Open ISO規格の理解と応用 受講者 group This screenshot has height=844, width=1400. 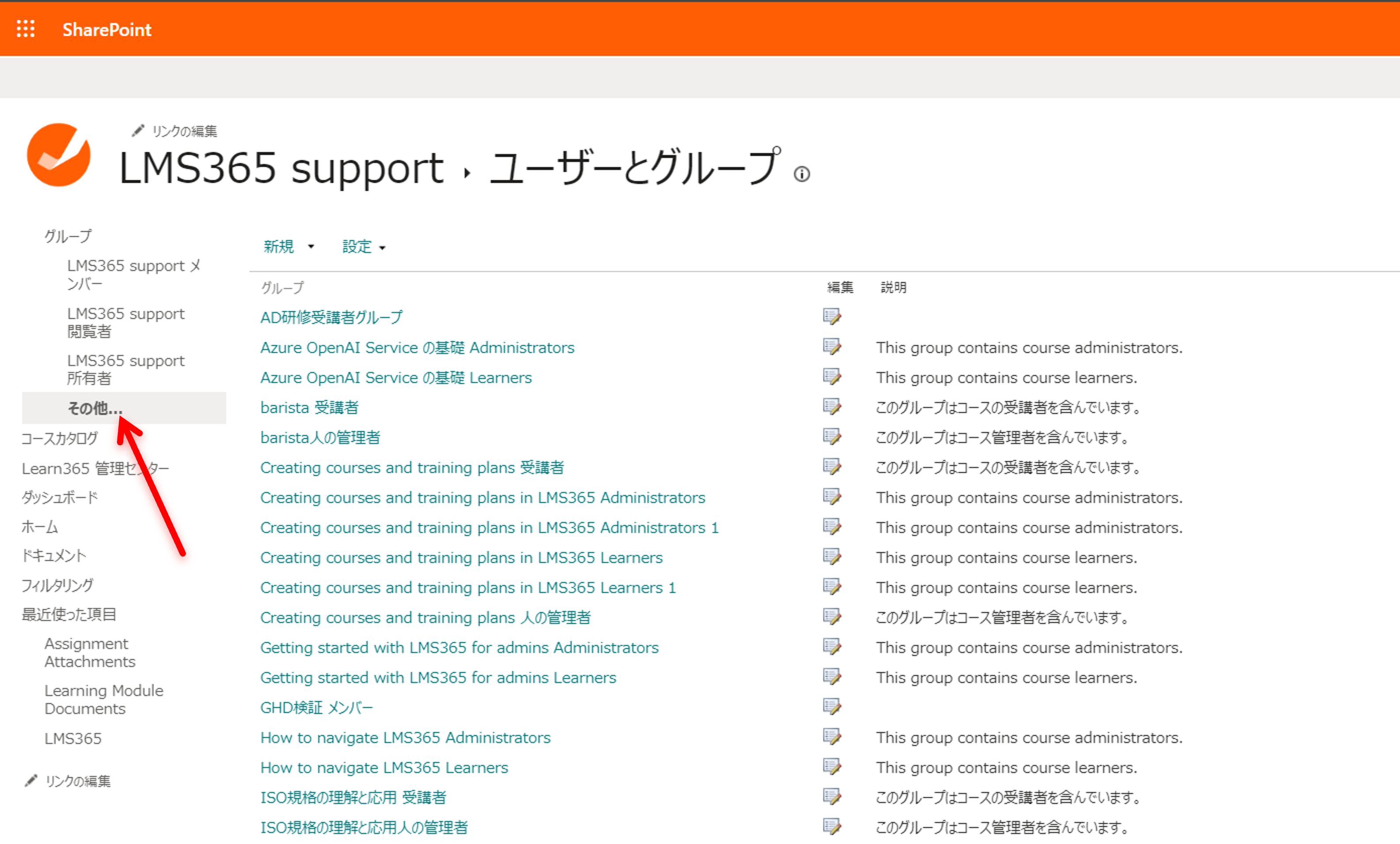point(354,797)
